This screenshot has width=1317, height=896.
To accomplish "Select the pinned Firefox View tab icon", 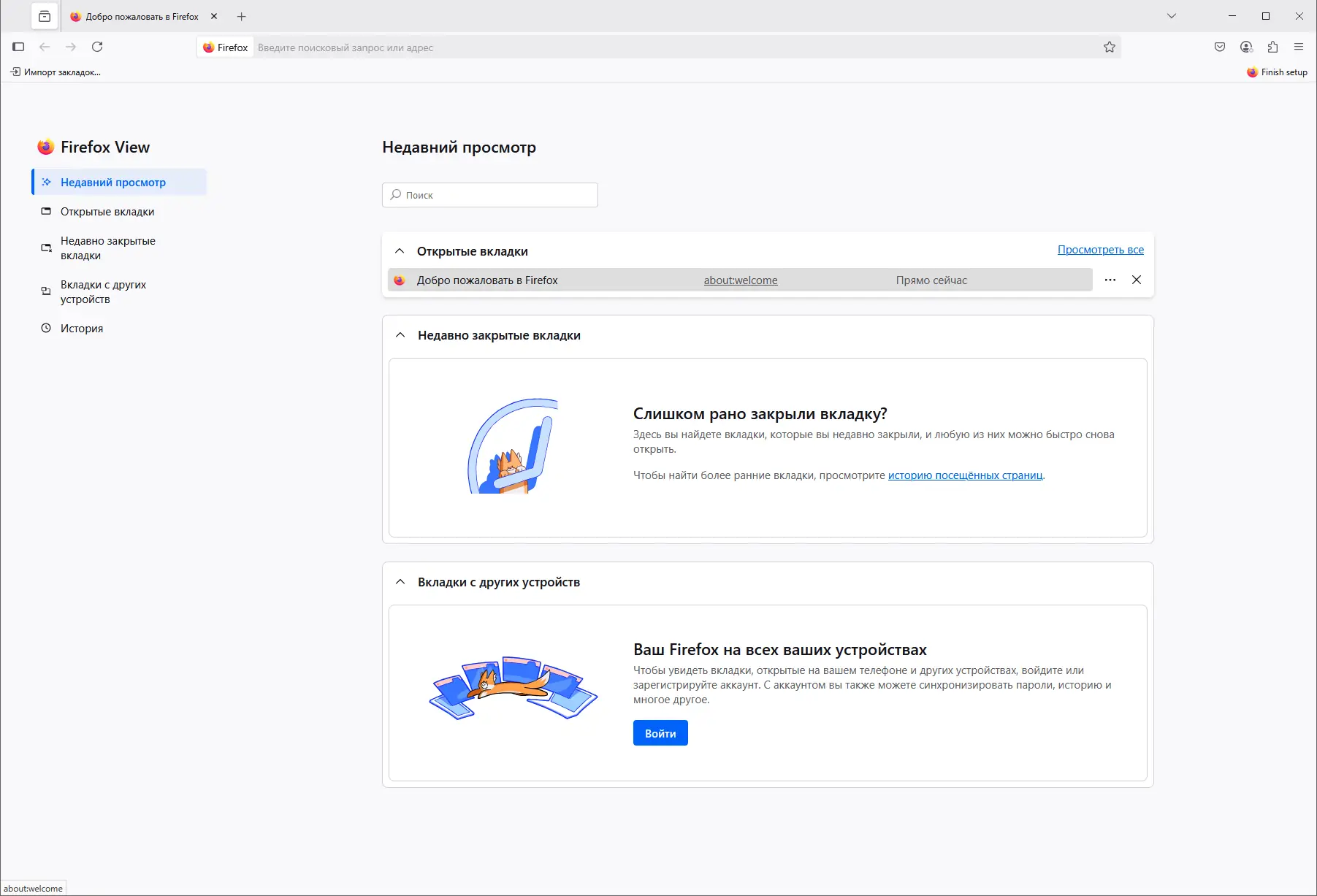I will 45,16.
